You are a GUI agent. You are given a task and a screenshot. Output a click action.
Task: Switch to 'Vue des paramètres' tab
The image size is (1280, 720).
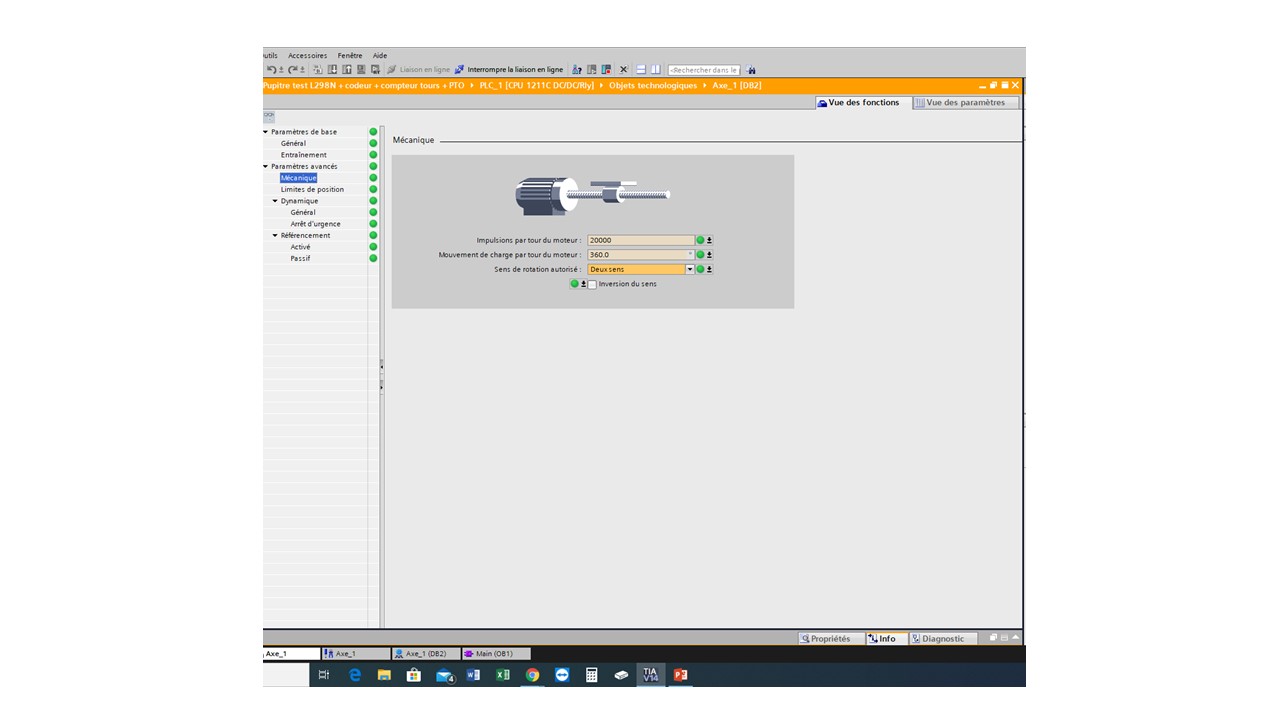pyautogui.click(x=965, y=103)
